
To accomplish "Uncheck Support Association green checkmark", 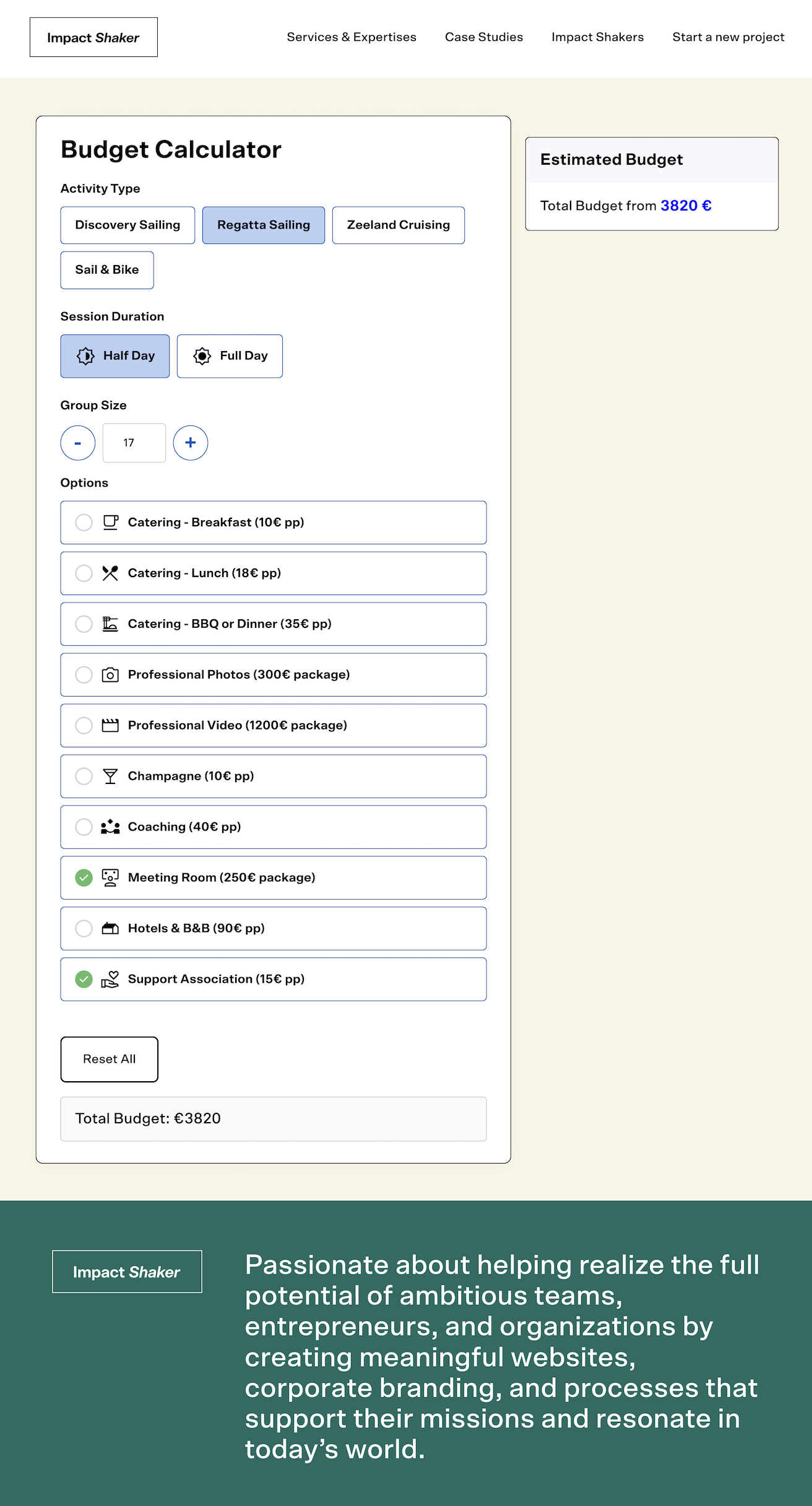I will pyautogui.click(x=84, y=979).
